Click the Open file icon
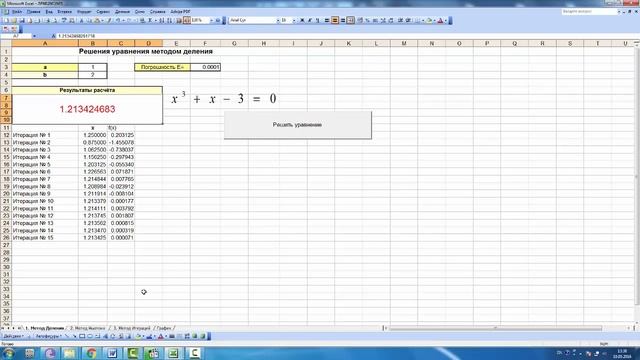The height and width of the screenshot is (360, 640). pyautogui.click(x=14, y=20)
